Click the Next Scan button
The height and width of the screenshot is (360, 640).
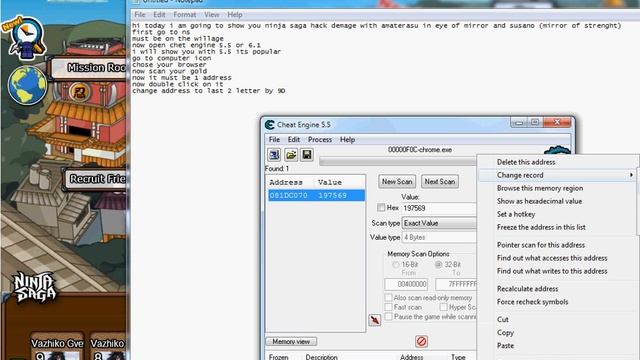point(440,182)
